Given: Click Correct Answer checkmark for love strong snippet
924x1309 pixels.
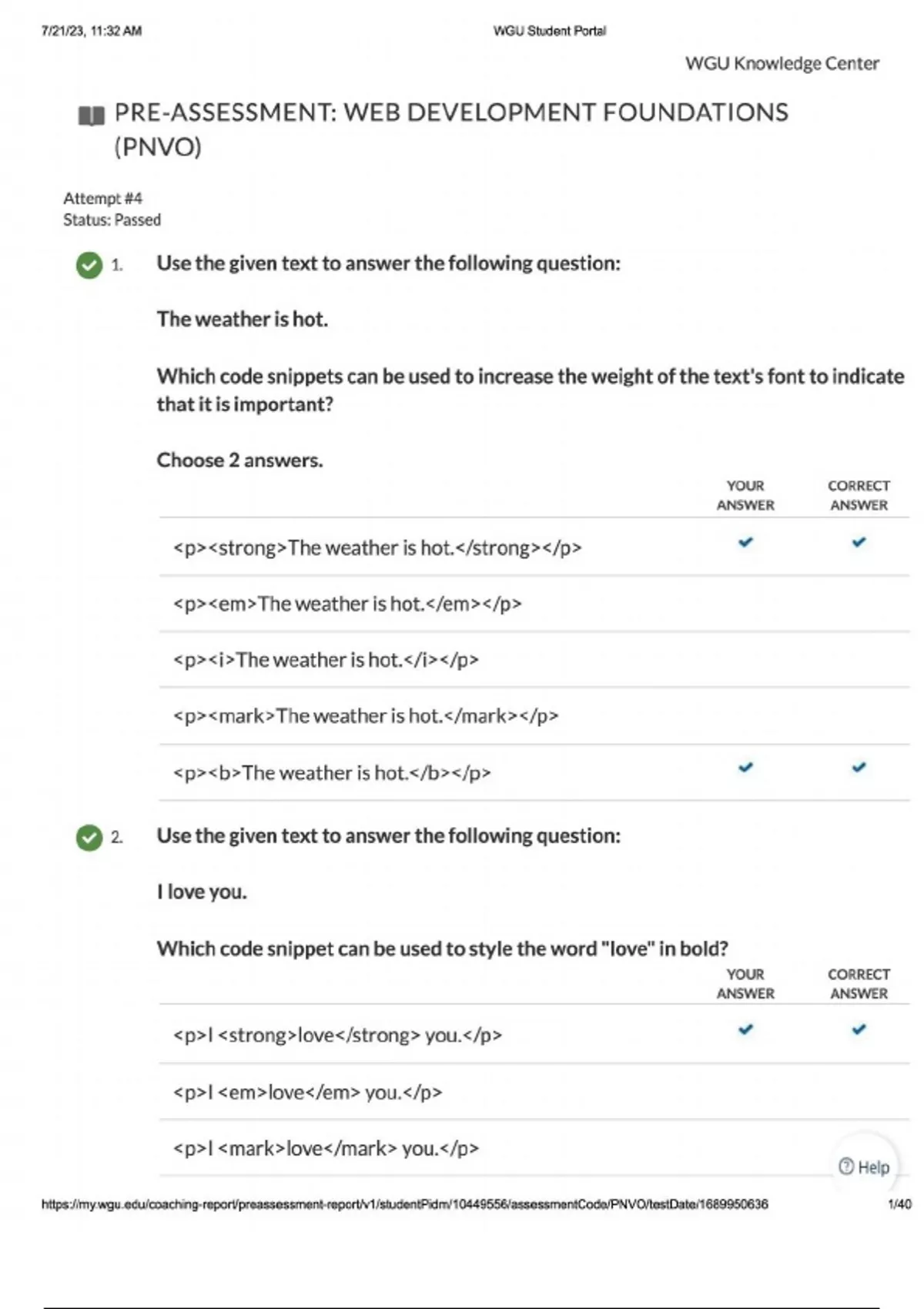Looking at the screenshot, I should click(859, 1029).
